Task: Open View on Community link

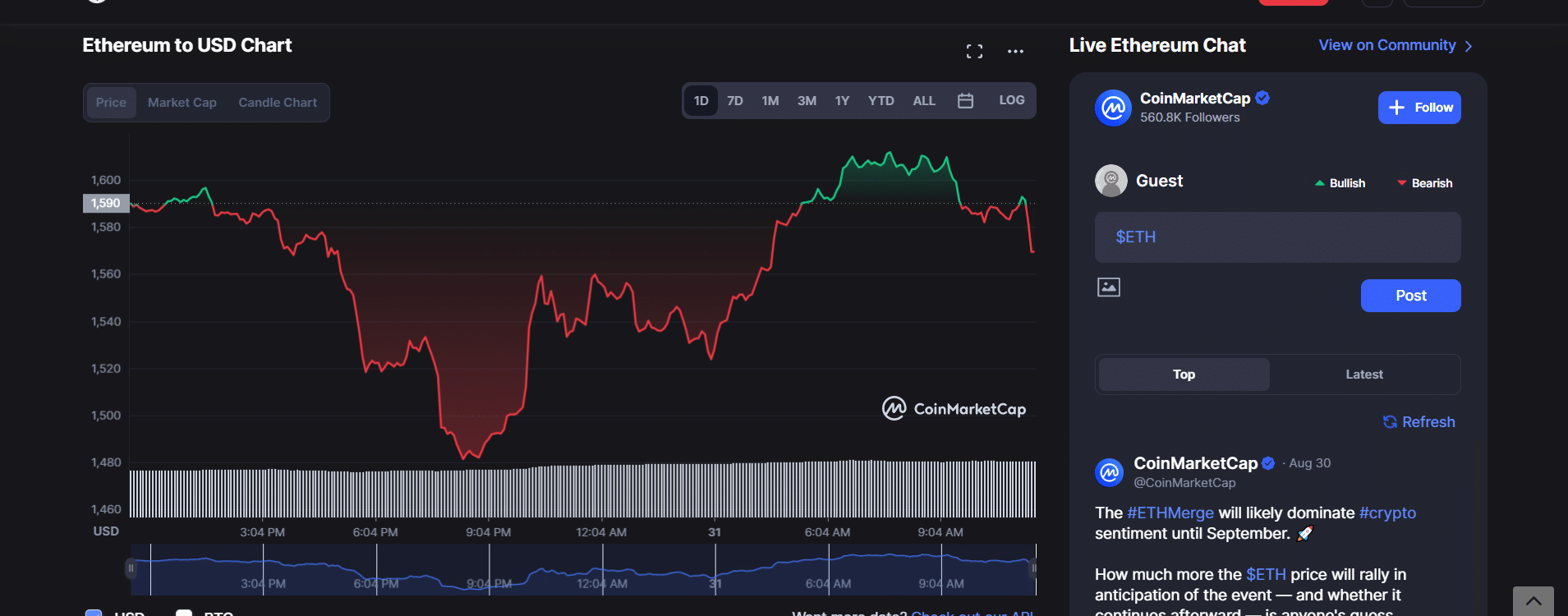Action: click(1396, 45)
